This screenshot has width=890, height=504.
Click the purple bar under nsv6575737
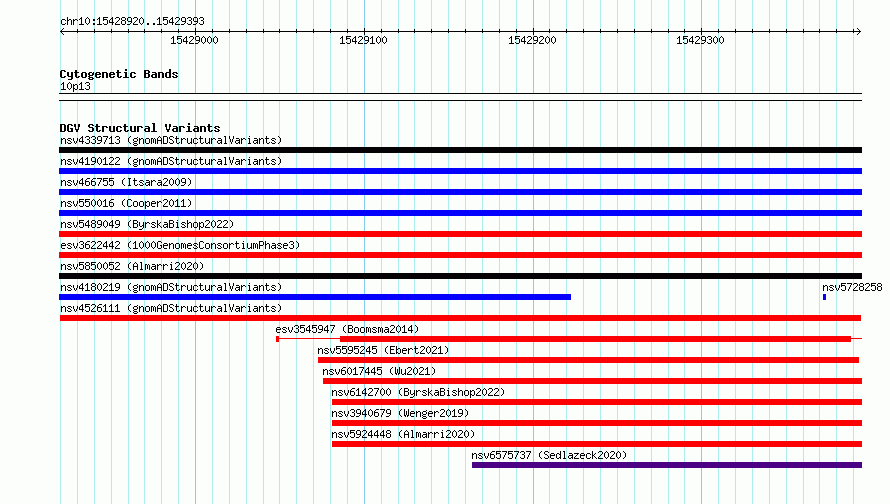point(667,465)
